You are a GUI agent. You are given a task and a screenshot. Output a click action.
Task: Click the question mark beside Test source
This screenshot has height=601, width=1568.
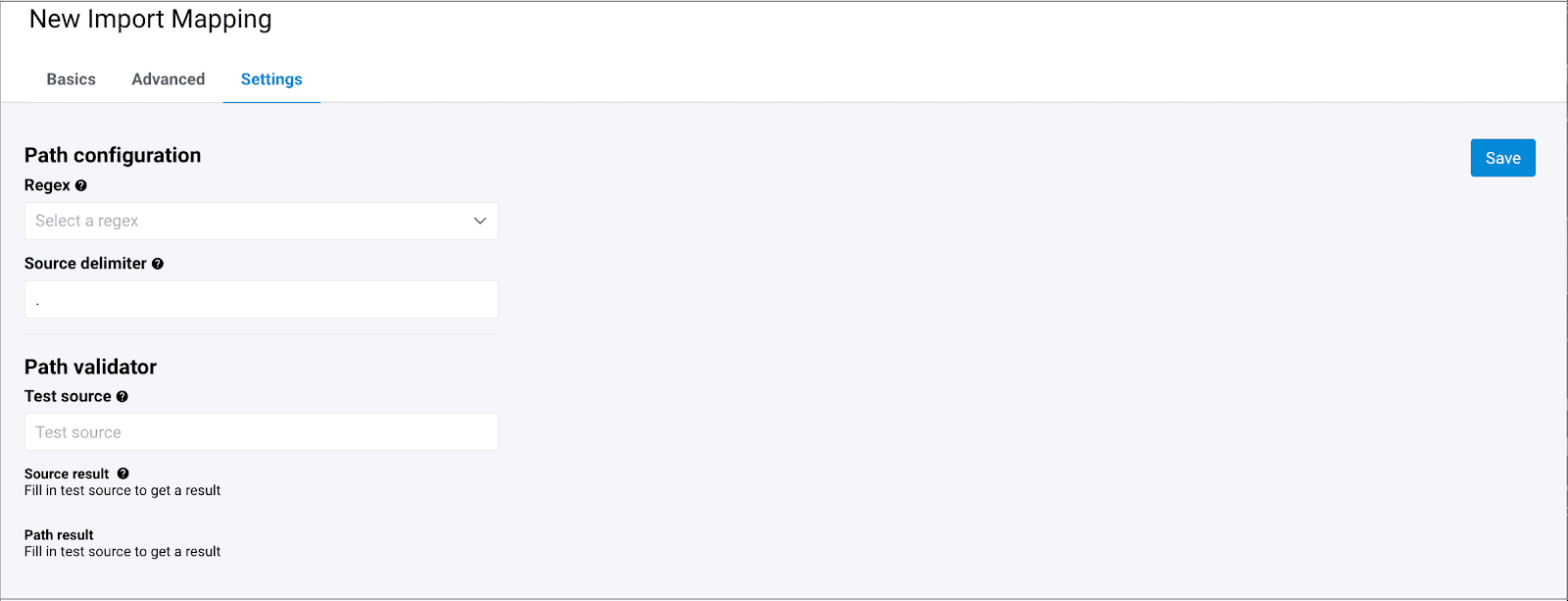122,397
